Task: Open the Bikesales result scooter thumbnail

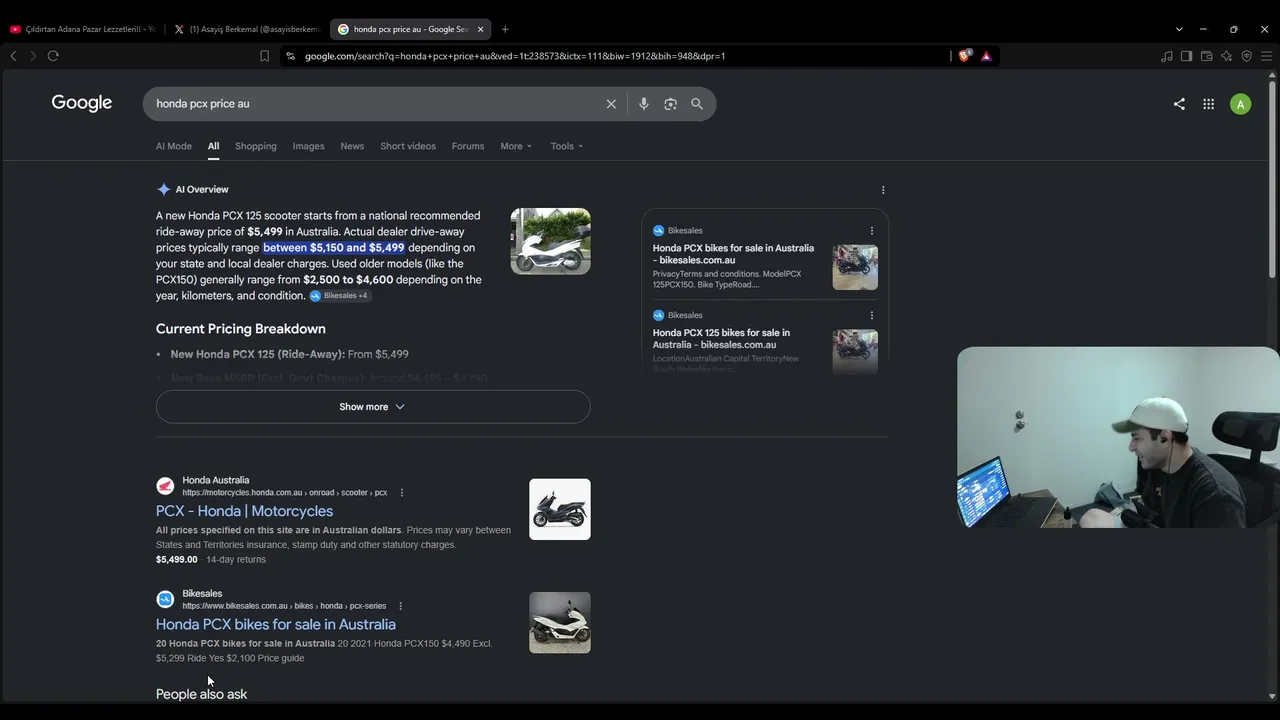Action: coord(560,623)
